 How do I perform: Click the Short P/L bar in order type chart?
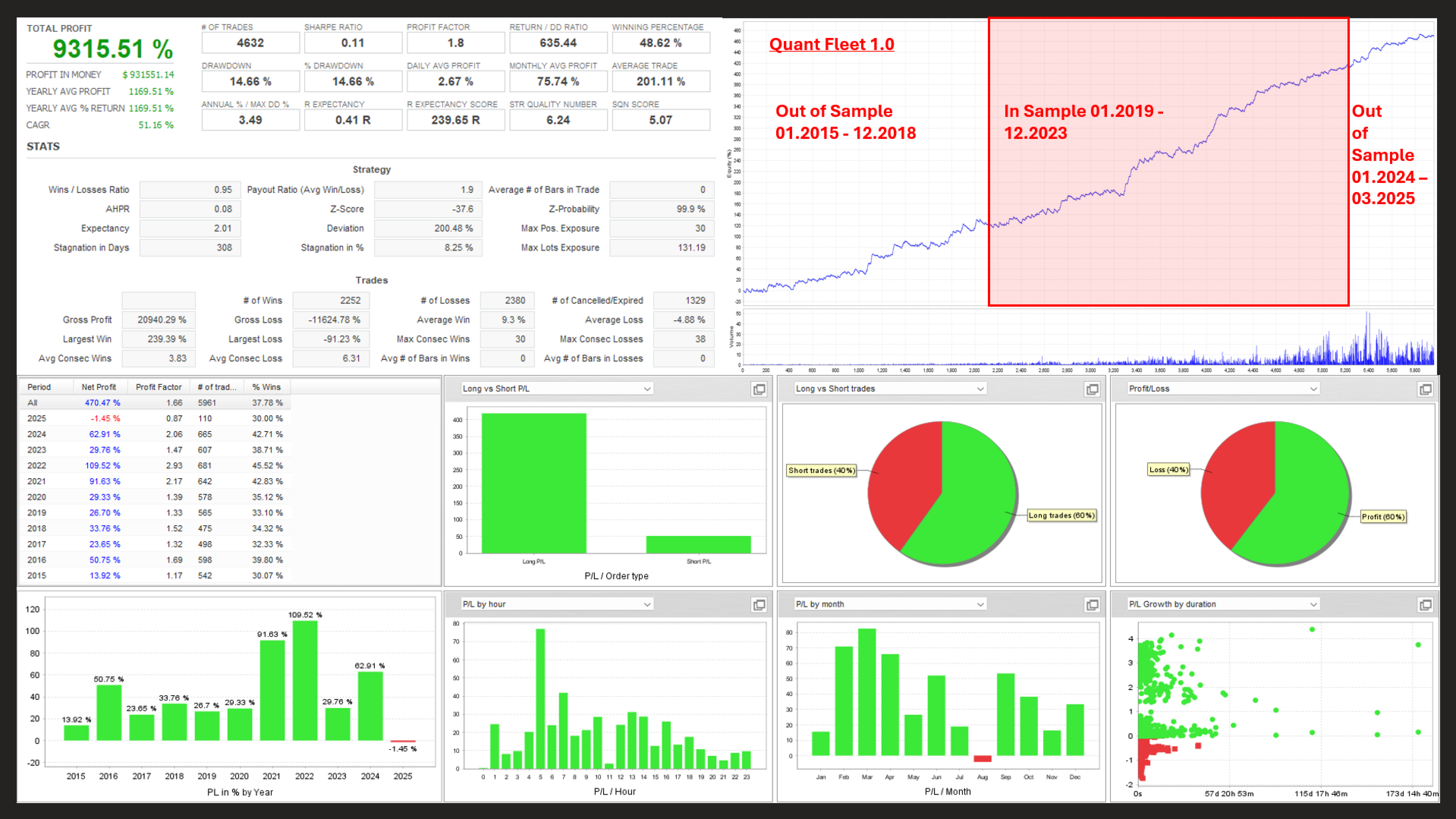(x=699, y=545)
